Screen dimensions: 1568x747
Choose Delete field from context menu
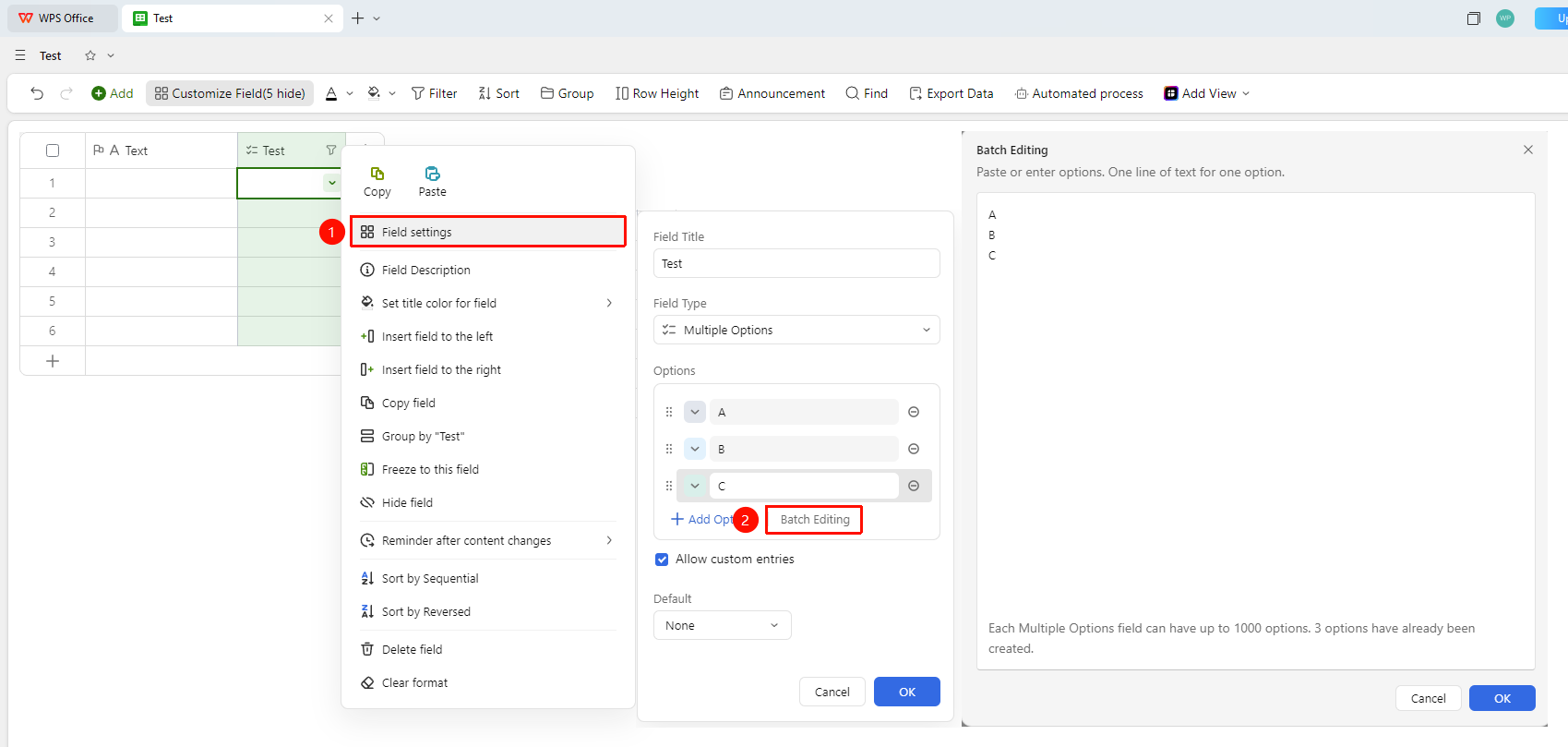tap(487, 649)
